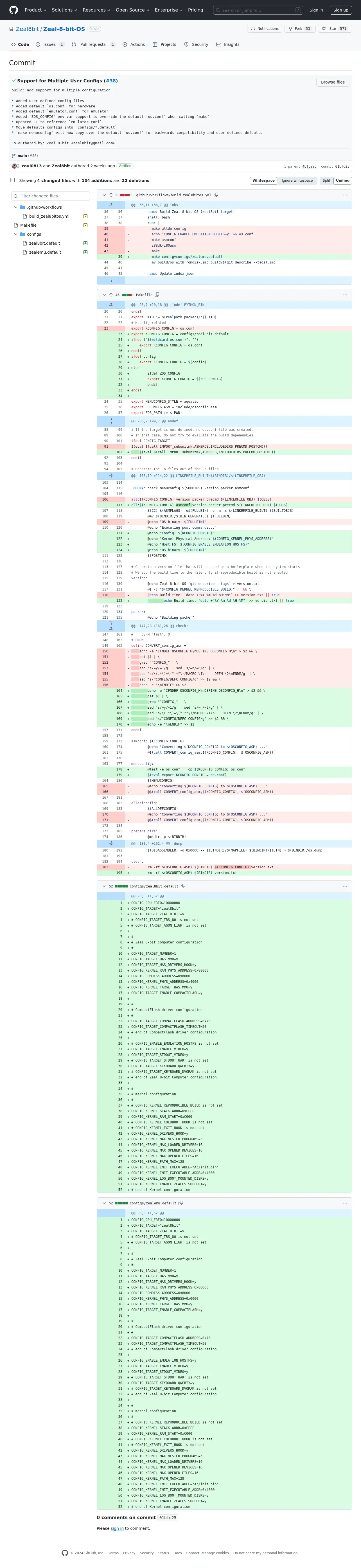Expand lines above the 'jobs:' hunk
Image resolution: width=361 pixels, height=1568 pixels.
tap(111, 205)
